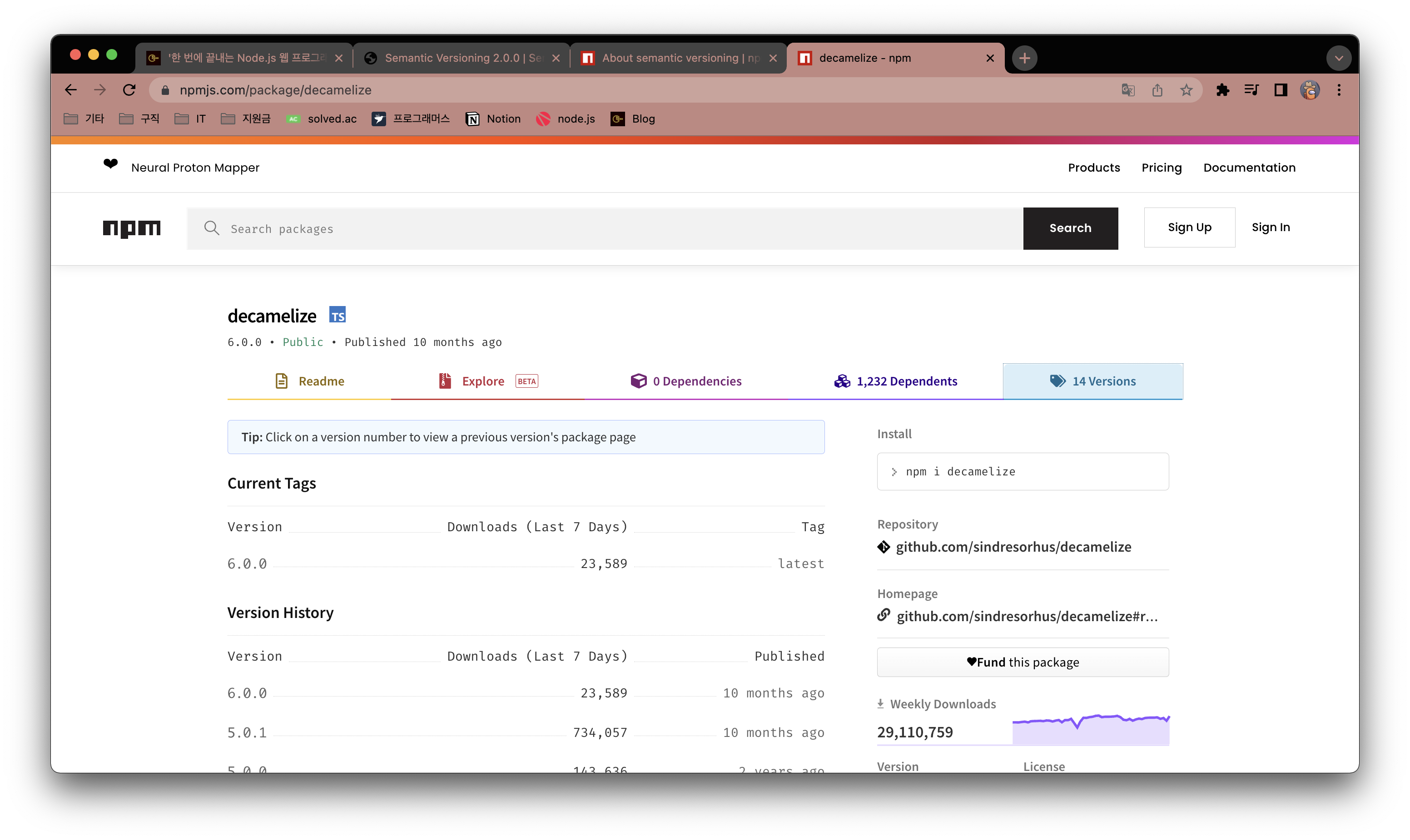Open the github.com/sindresorhus/decamelize repository link
The width and height of the screenshot is (1410, 840).
click(x=1013, y=547)
